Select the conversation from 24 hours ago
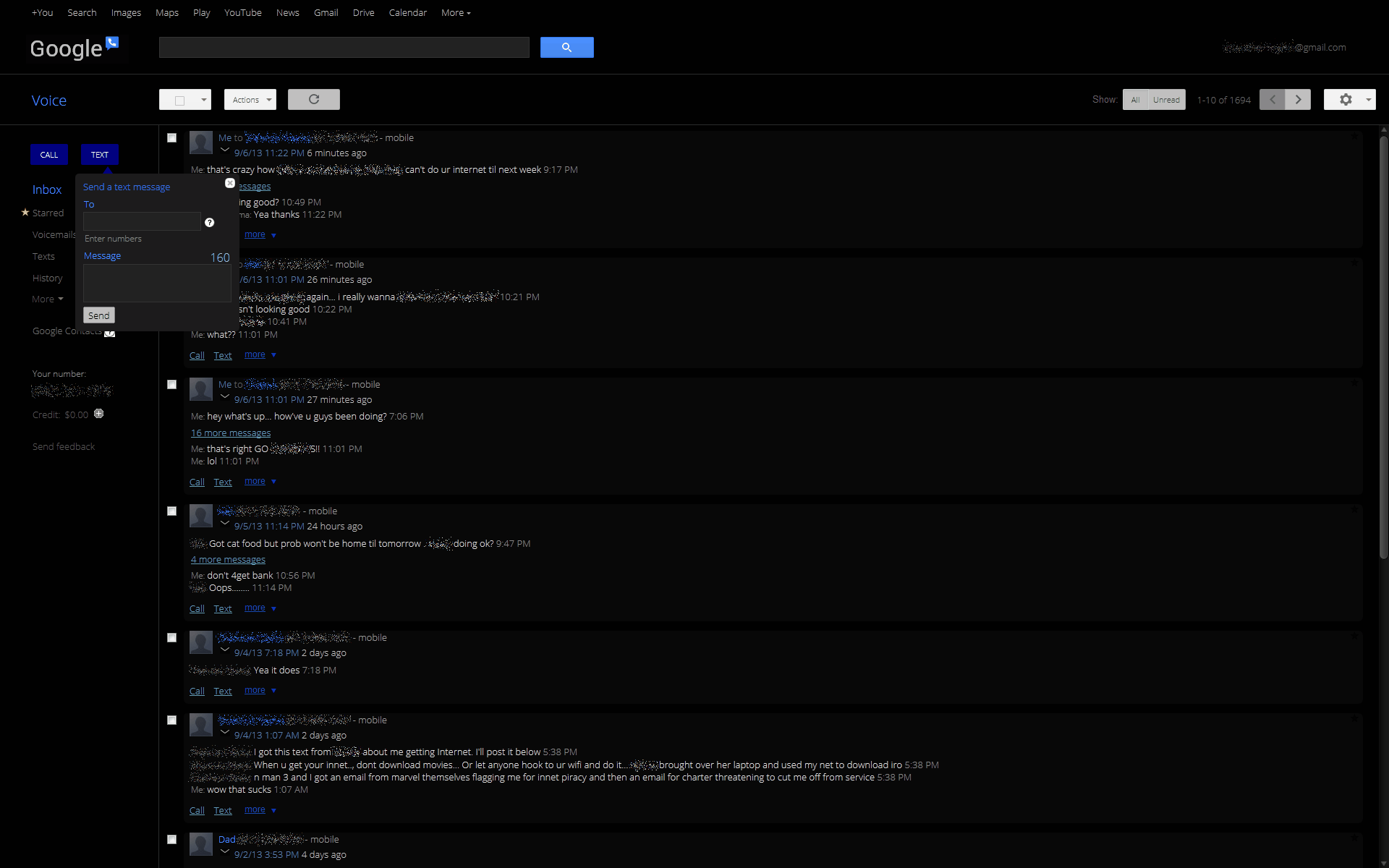Image resolution: width=1389 pixels, height=868 pixels. [171, 511]
